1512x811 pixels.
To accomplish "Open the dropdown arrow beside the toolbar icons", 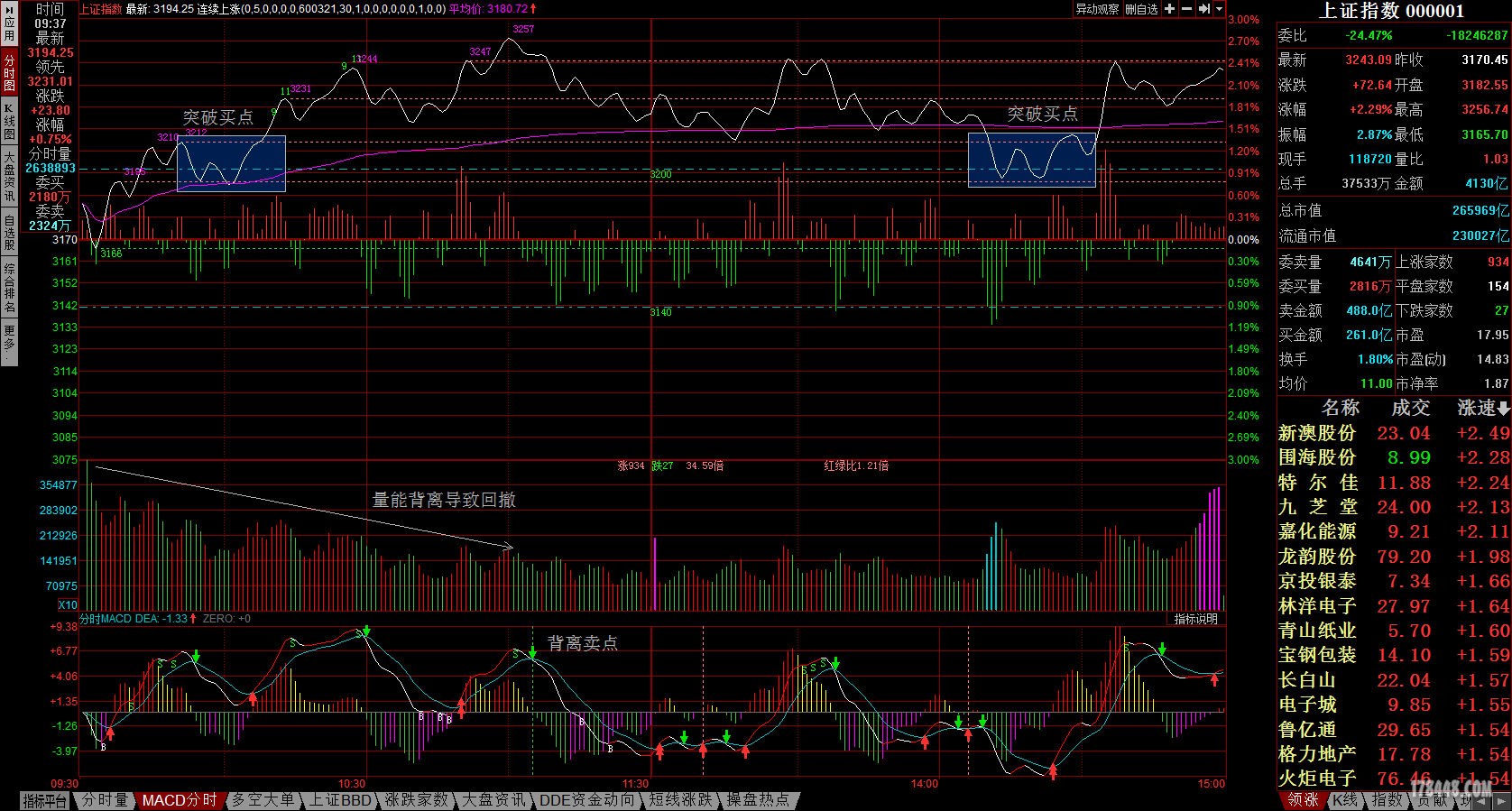I will pos(1220,9).
